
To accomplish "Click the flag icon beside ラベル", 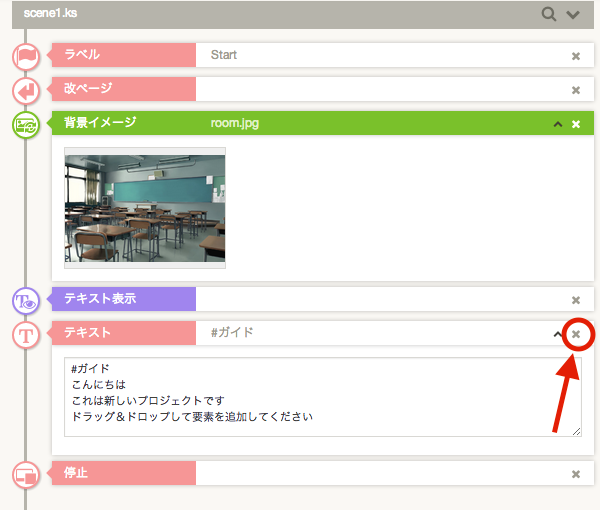I will point(26,56).
